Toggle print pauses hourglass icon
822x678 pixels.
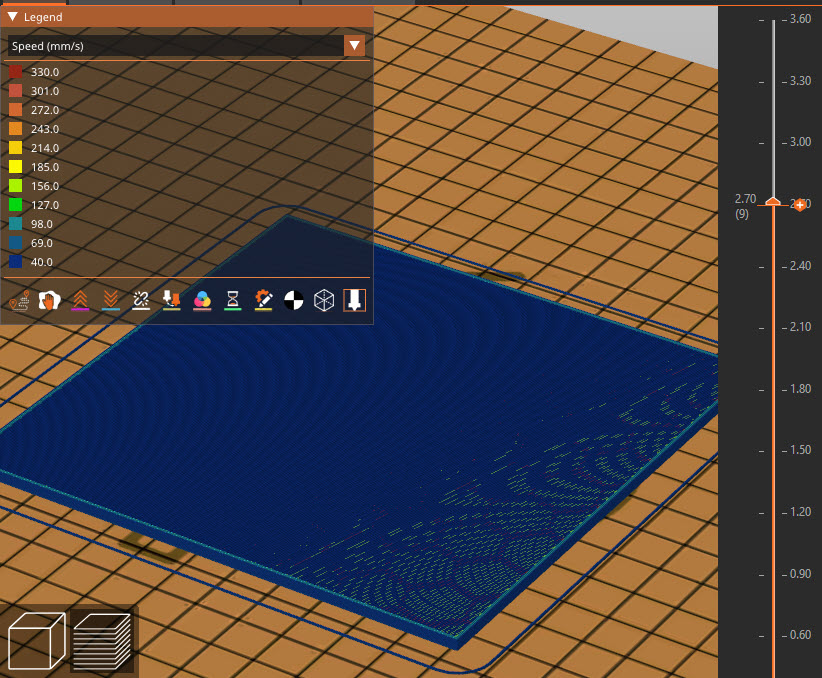tap(232, 300)
